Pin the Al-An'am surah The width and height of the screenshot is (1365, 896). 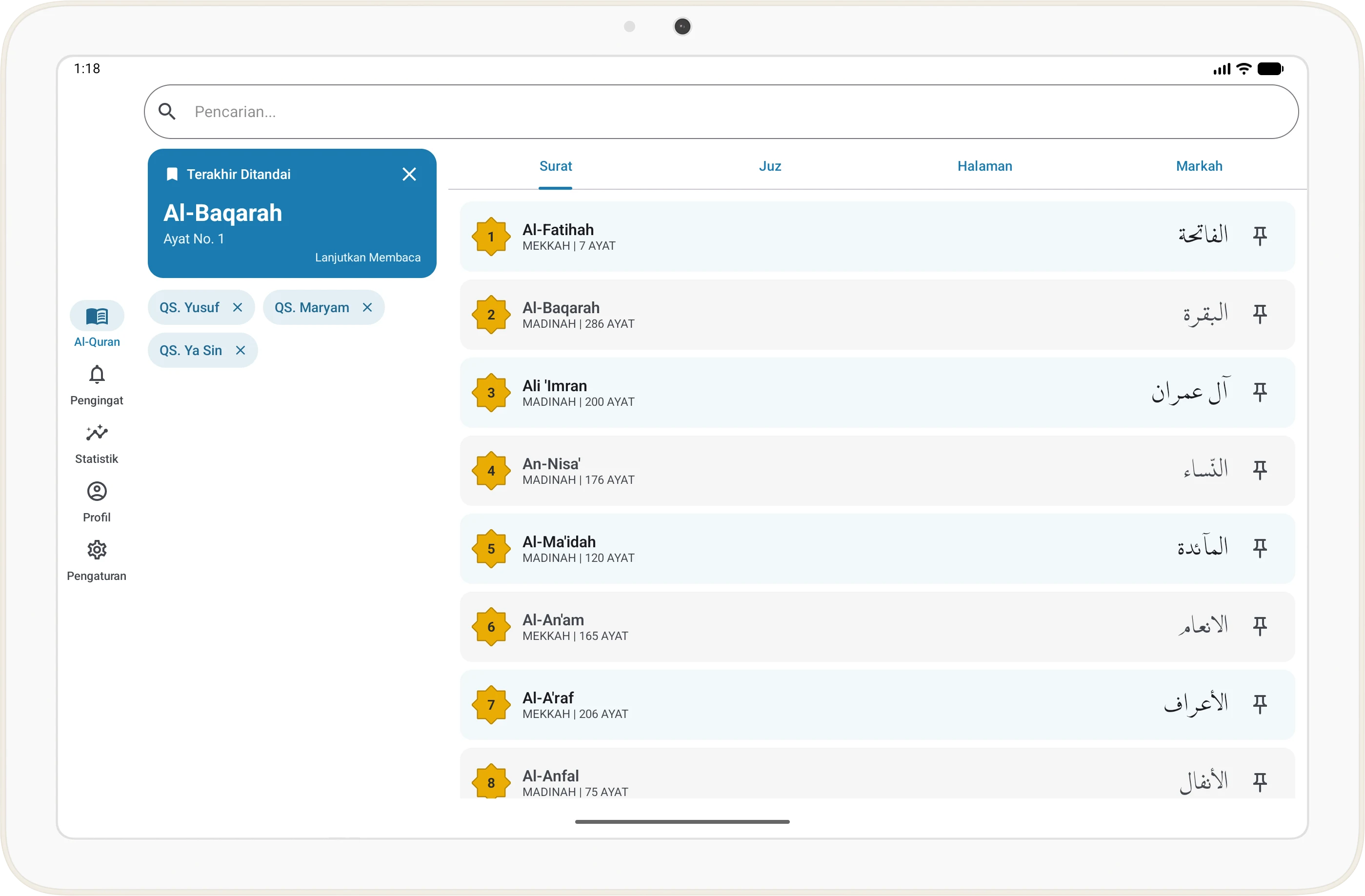pos(1260,625)
